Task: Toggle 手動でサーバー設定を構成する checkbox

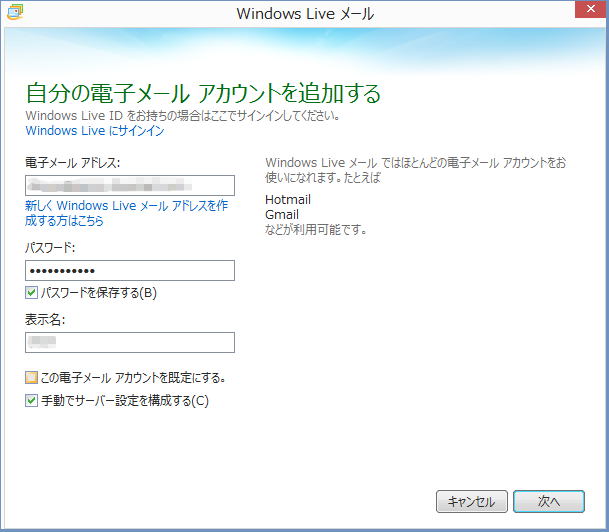Action: (32, 401)
